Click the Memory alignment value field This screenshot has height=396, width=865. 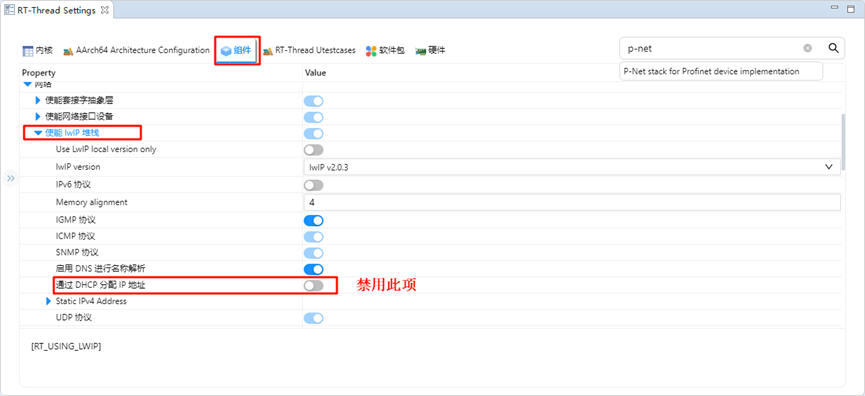coord(572,202)
